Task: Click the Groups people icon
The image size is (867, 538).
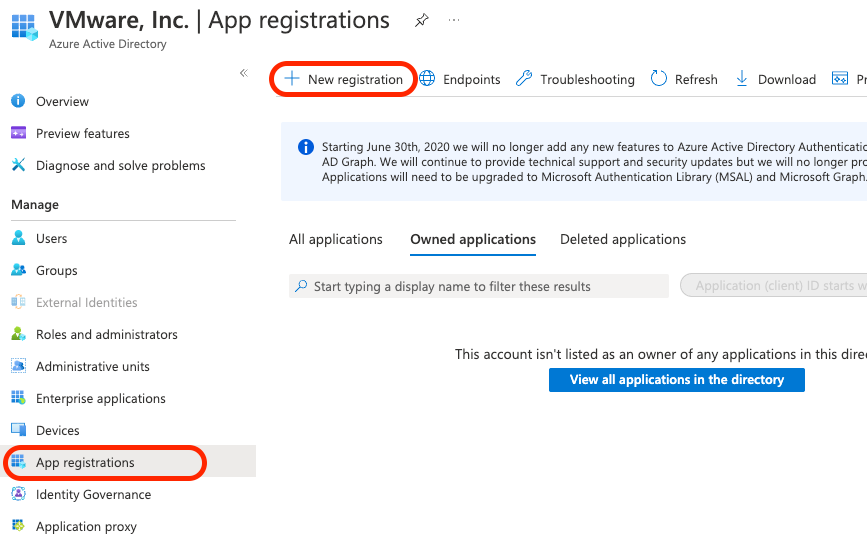Action: 18,270
